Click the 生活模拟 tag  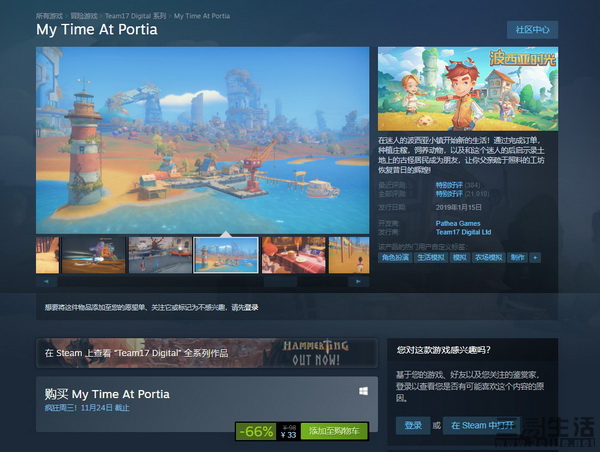pos(431,258)
